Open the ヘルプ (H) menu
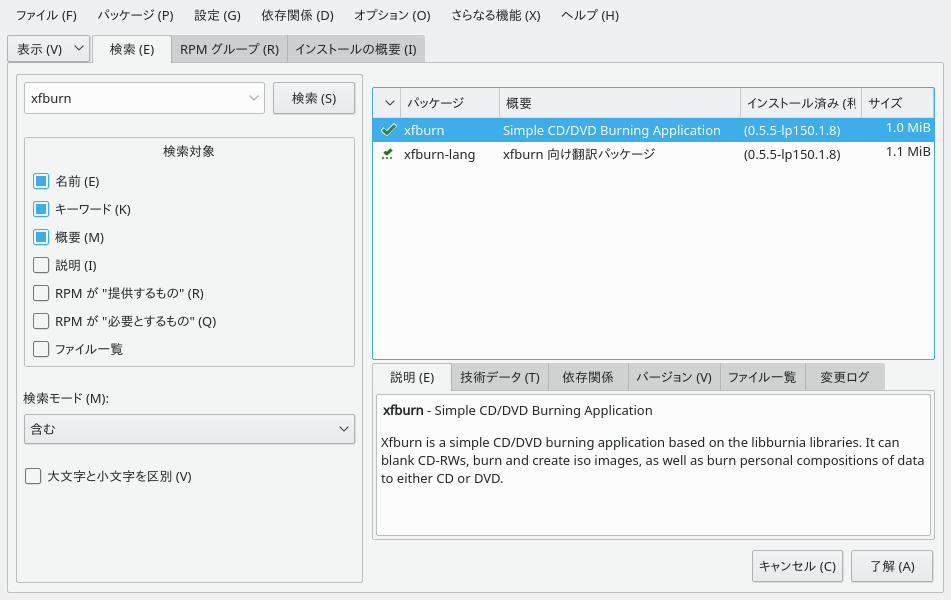This screenshot has height=600, width=951. coord(590,15)
